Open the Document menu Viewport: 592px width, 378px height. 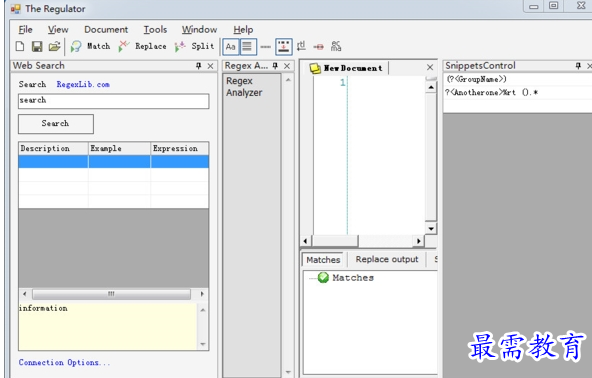[x=106, y=29]
